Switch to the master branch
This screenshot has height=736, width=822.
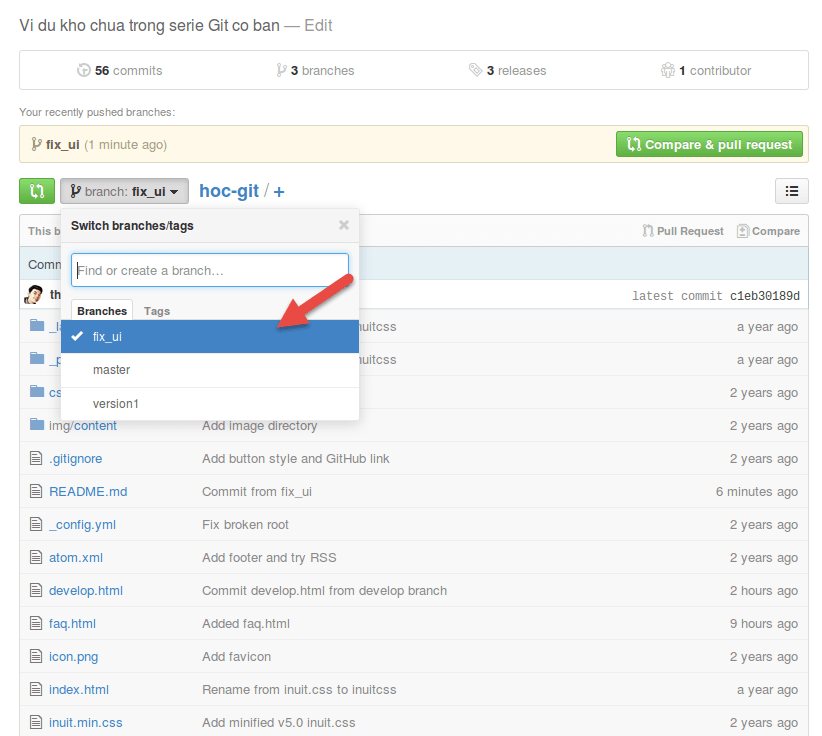[x=210, y=370]
